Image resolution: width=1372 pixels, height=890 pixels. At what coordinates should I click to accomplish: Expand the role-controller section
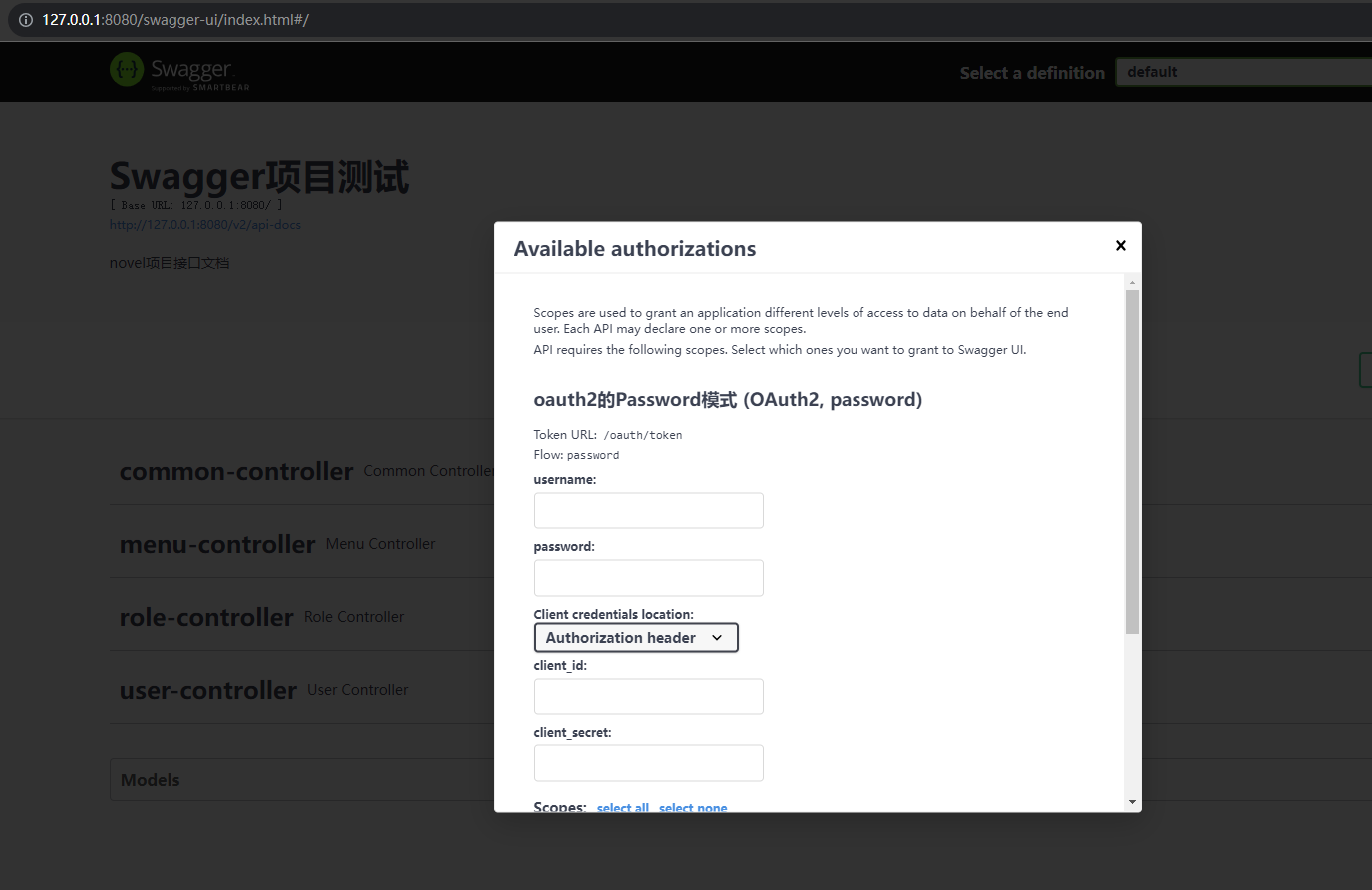pos(206,618)
